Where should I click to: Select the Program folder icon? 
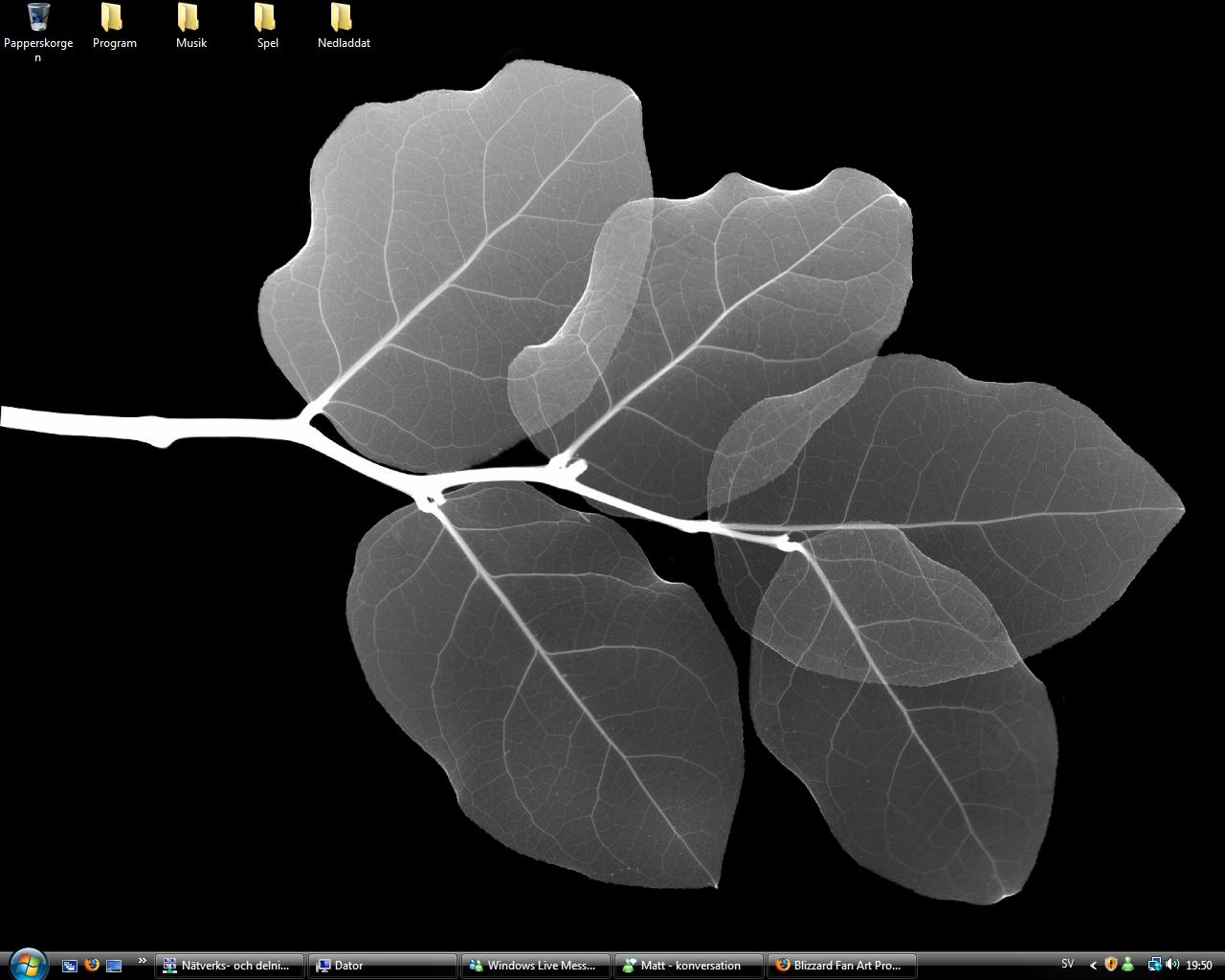pos(115,27)
